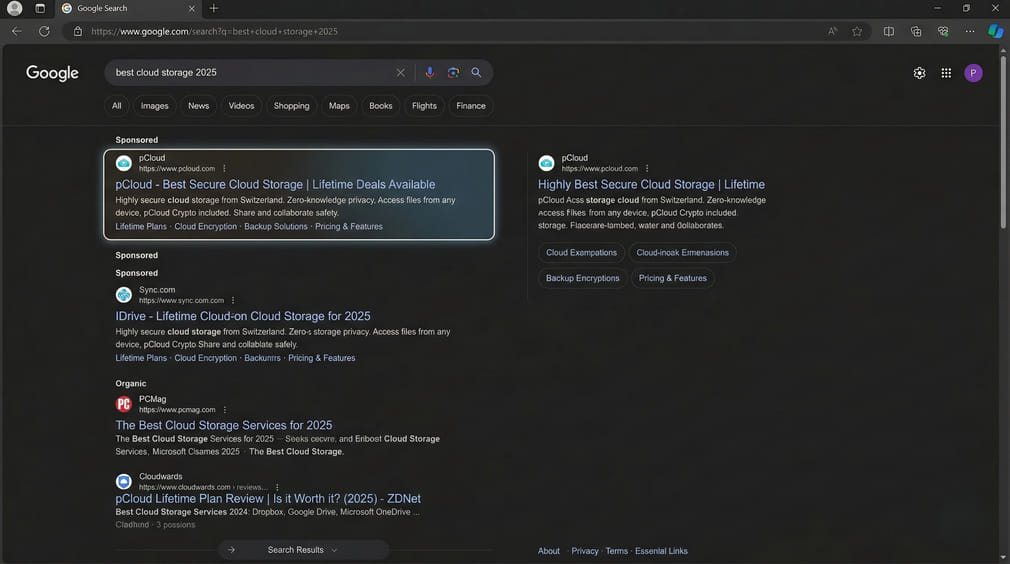Open the Google account avatar P
Screen dimensions: 1010x564
[x=973, y=73]
